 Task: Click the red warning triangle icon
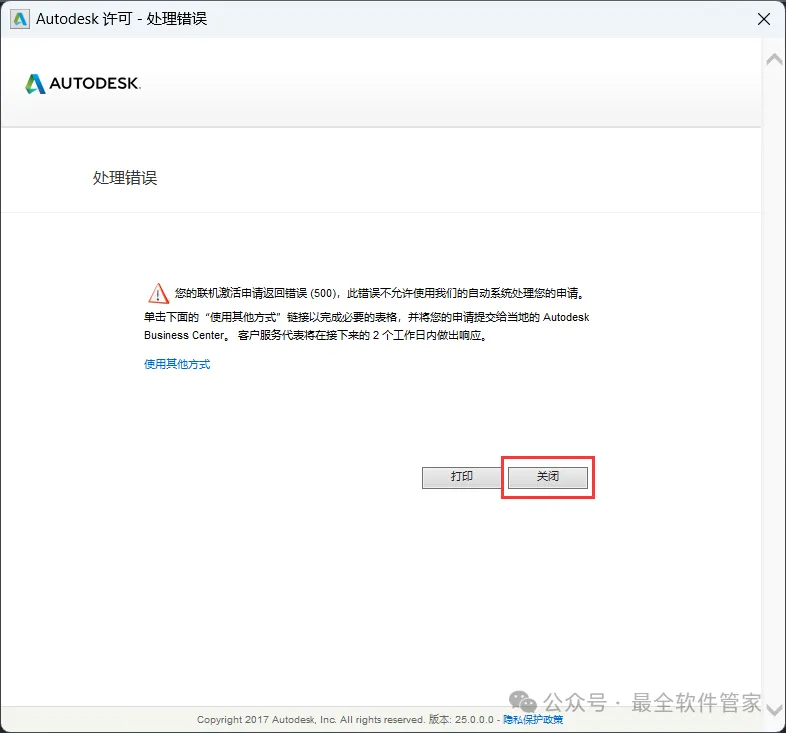pos(158,293)
